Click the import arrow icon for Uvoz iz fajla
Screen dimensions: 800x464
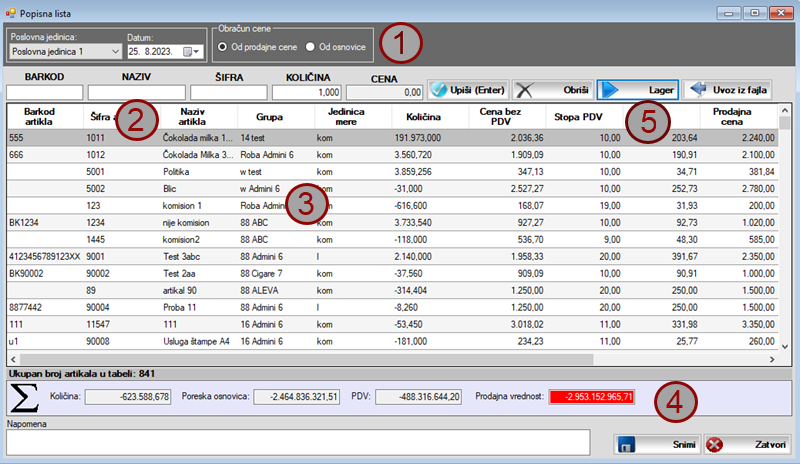[698, 89]
